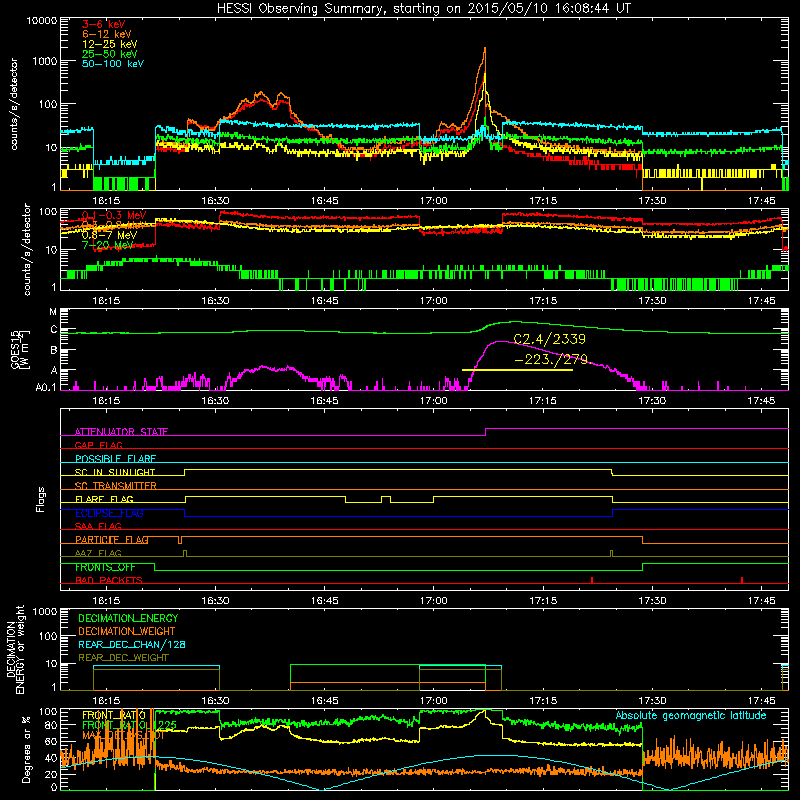
Task: Click the "POSSIBLE FLARE" flag label
Action: [115, 459]
